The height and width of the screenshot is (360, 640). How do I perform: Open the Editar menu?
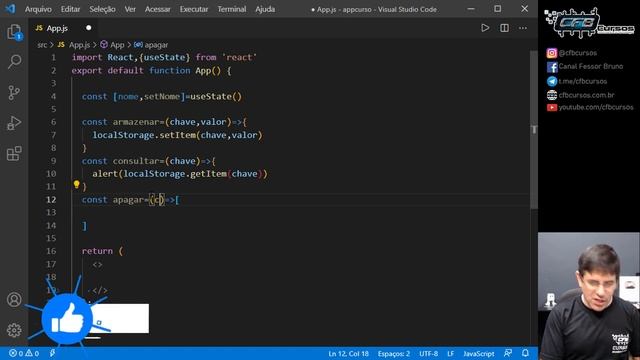[70, 9]
